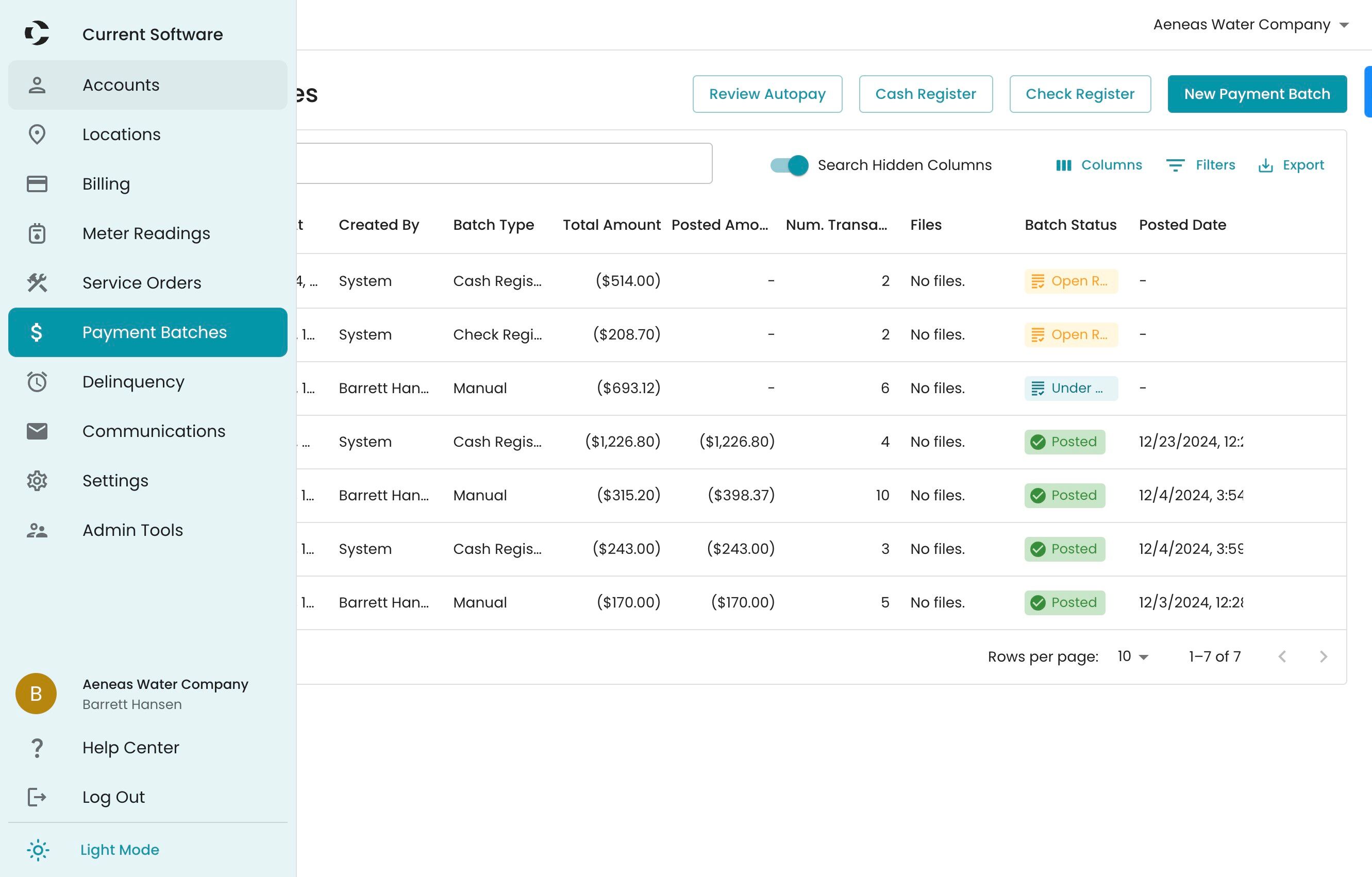Open the Columns chooser icon

click(1063, 165)
